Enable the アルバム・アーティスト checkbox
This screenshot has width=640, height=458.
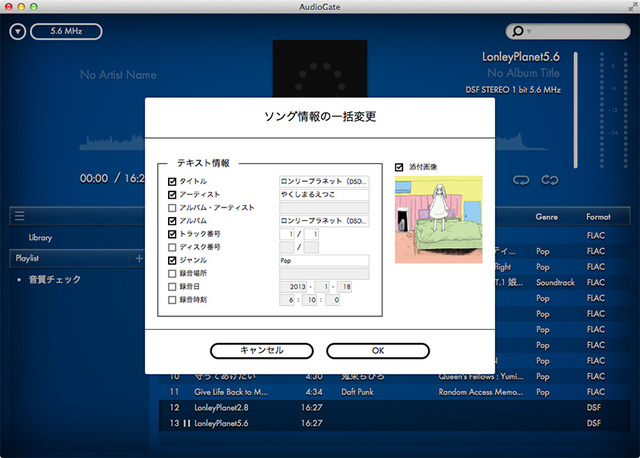point(173,208)
